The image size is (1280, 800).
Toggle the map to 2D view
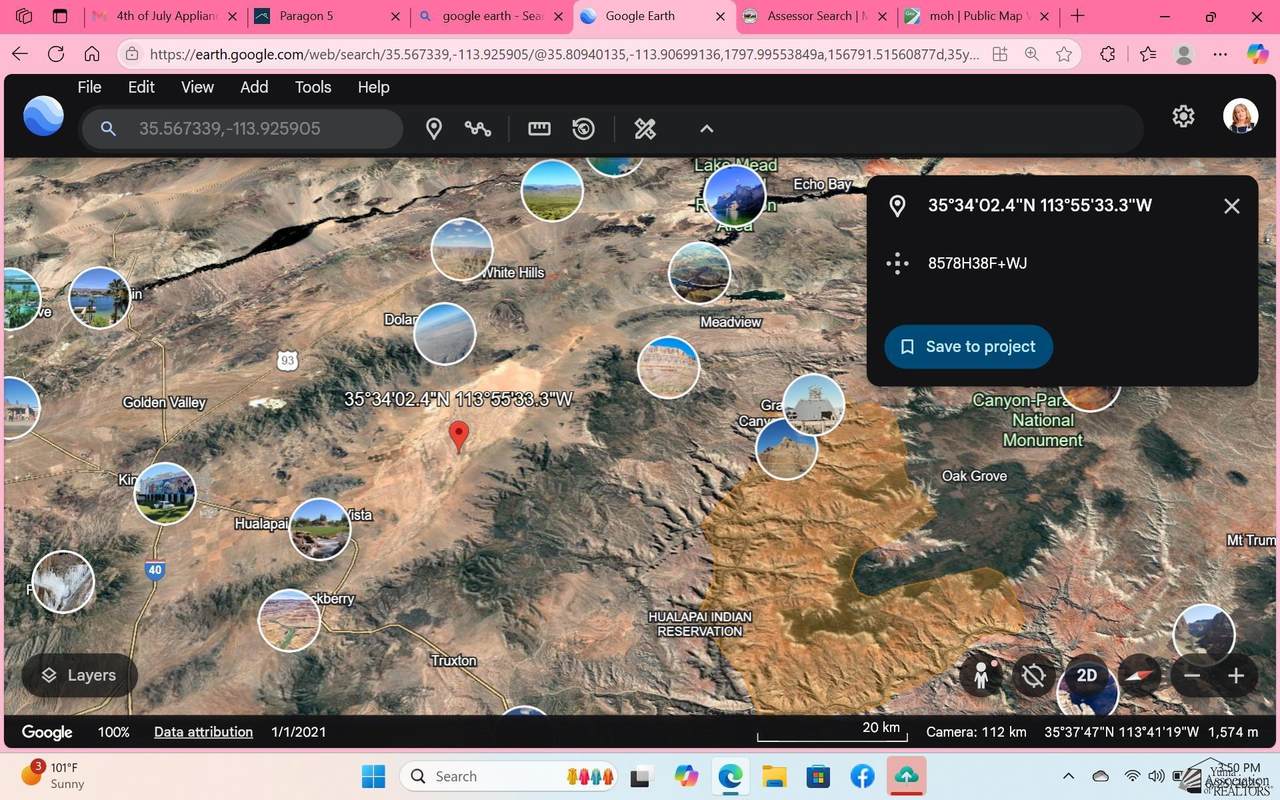(x=1087, y=676)
